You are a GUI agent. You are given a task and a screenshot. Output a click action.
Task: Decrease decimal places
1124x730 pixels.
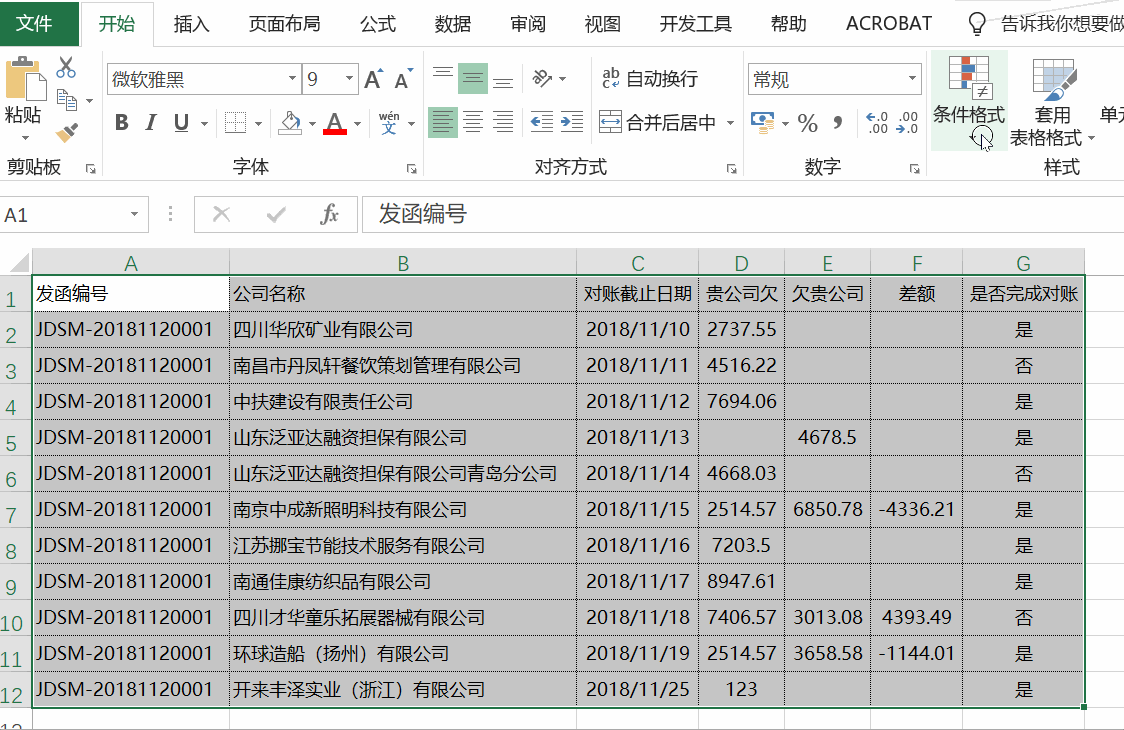pos(907,123)
